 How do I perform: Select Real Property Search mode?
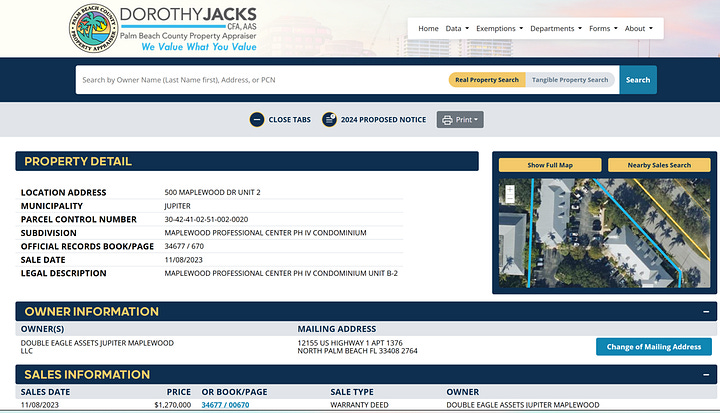pos(487,80)
